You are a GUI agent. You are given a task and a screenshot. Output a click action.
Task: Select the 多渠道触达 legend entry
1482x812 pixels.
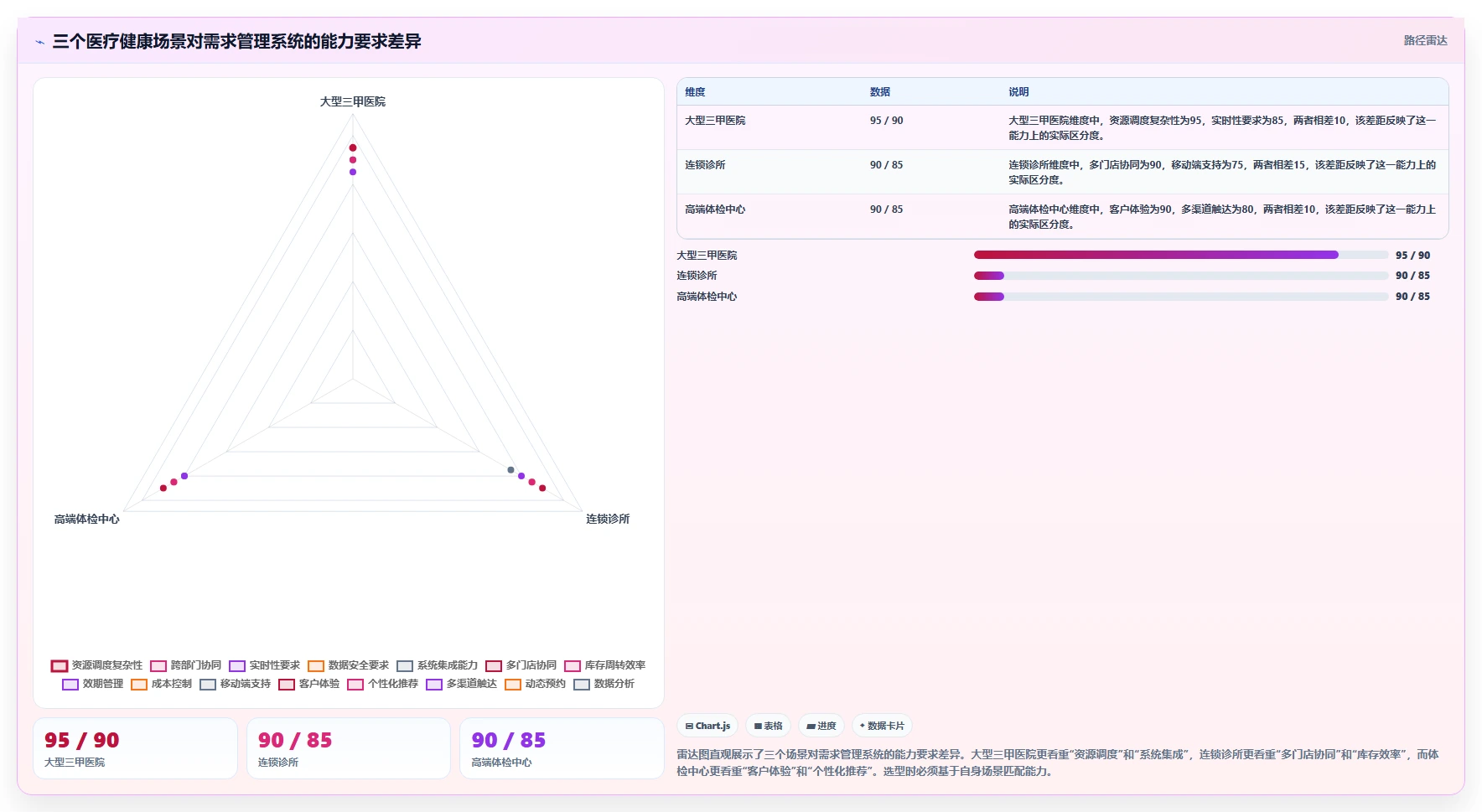pyautogui.click(x=461, y=684)
